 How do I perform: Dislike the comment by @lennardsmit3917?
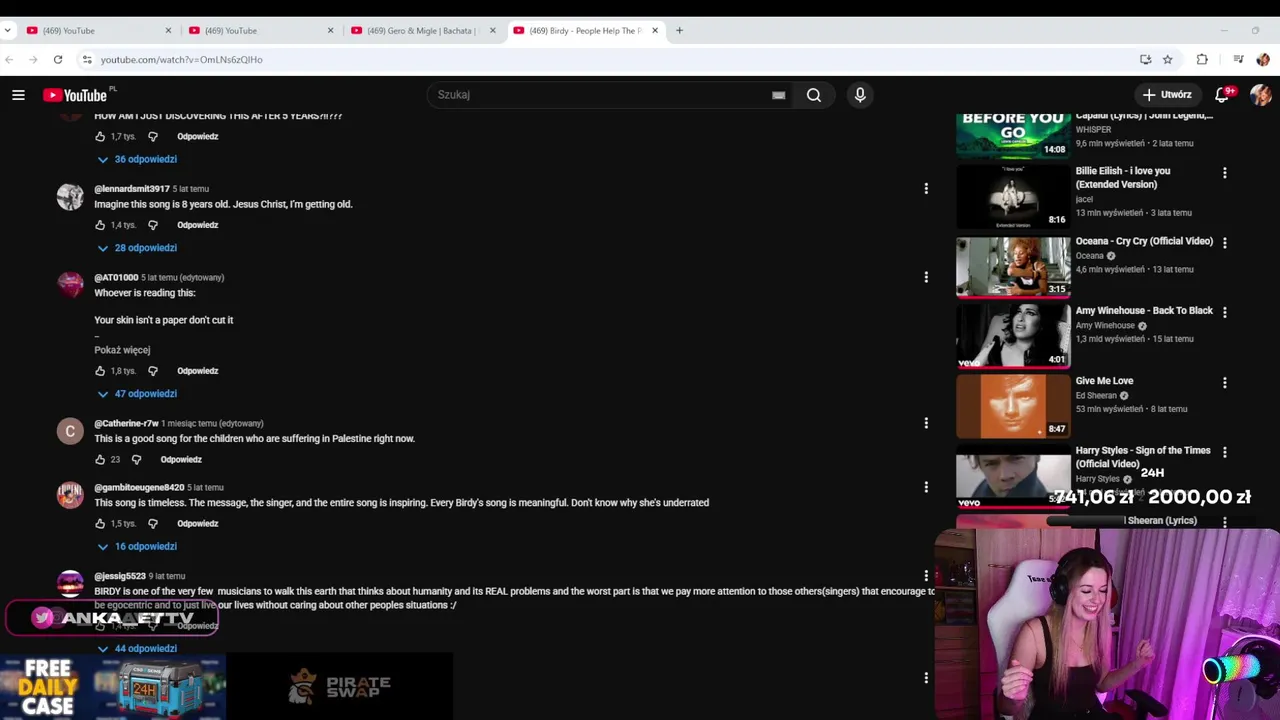click(153, 225)
